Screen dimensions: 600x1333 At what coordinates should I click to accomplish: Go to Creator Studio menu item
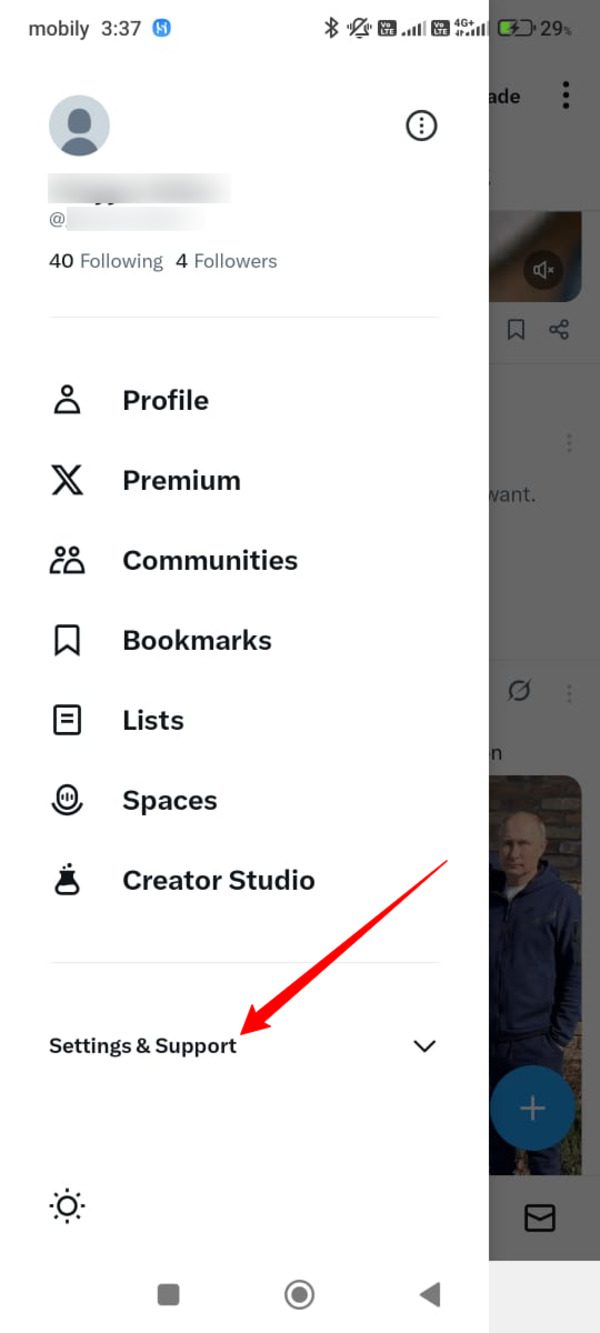218,880
